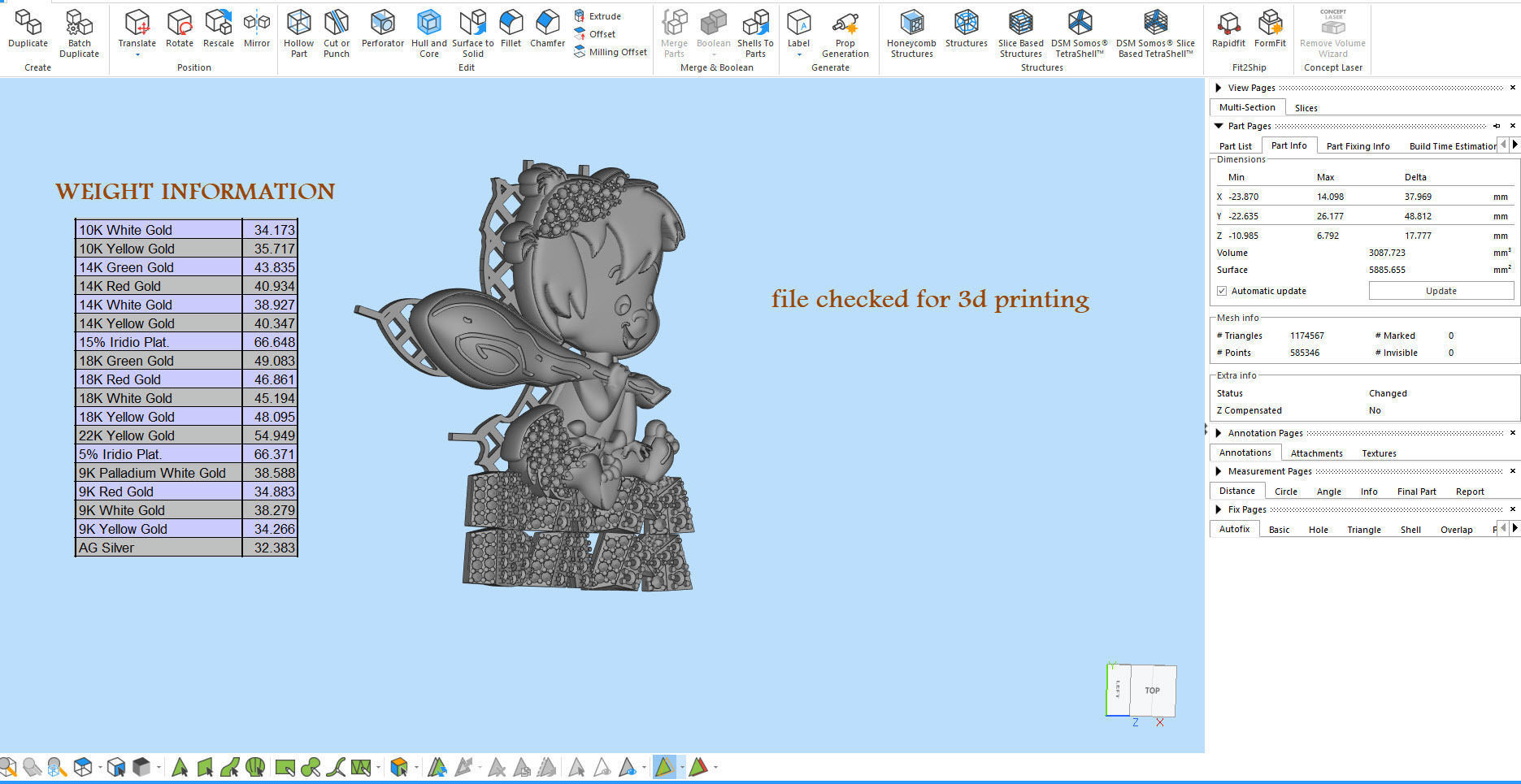Image resolution: width=1521 pixels, height=784 pixels.
Task: Close the View Pages panel
Action: (1513, 88)
